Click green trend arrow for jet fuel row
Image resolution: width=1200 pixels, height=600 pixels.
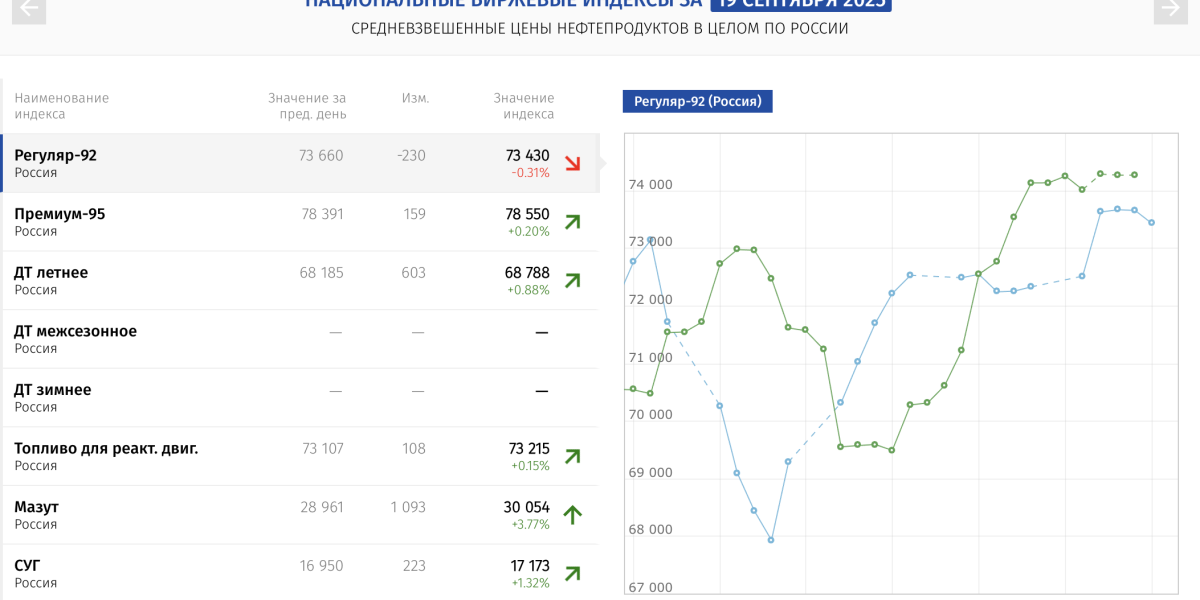[573, 457]
